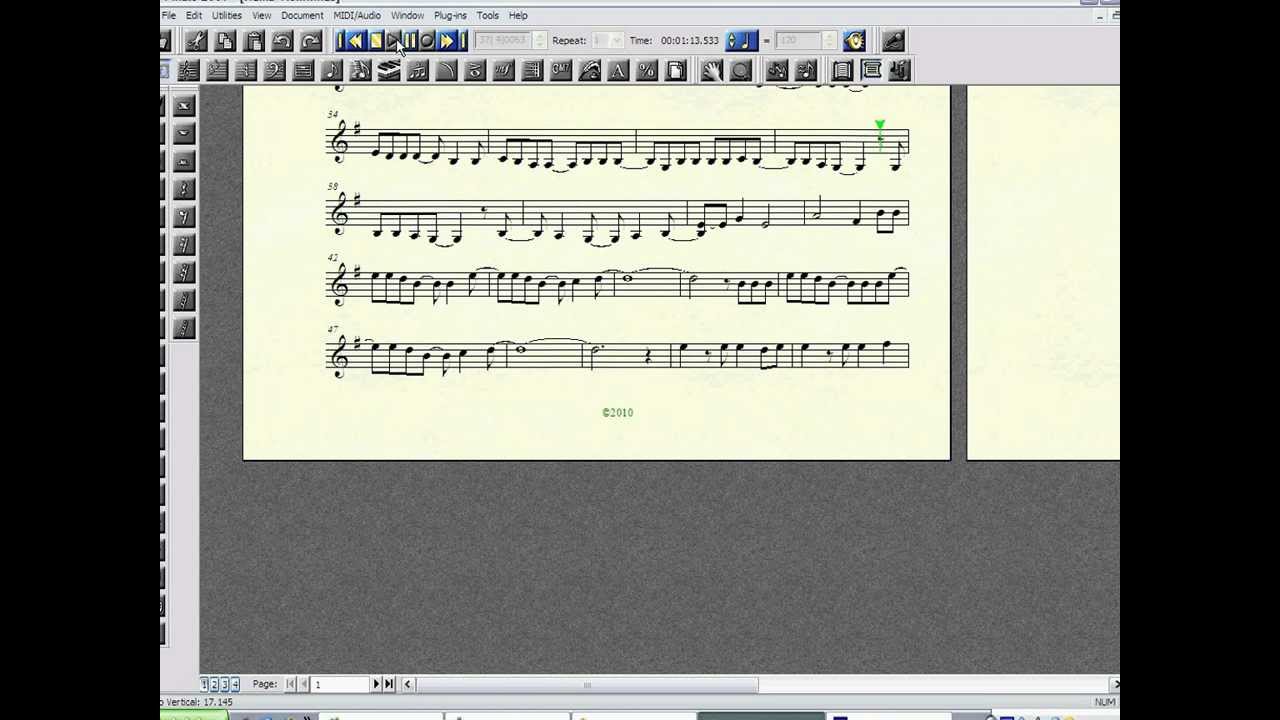
Task: Select the Speedy Entry tool
Action: [x=360, y=70]
